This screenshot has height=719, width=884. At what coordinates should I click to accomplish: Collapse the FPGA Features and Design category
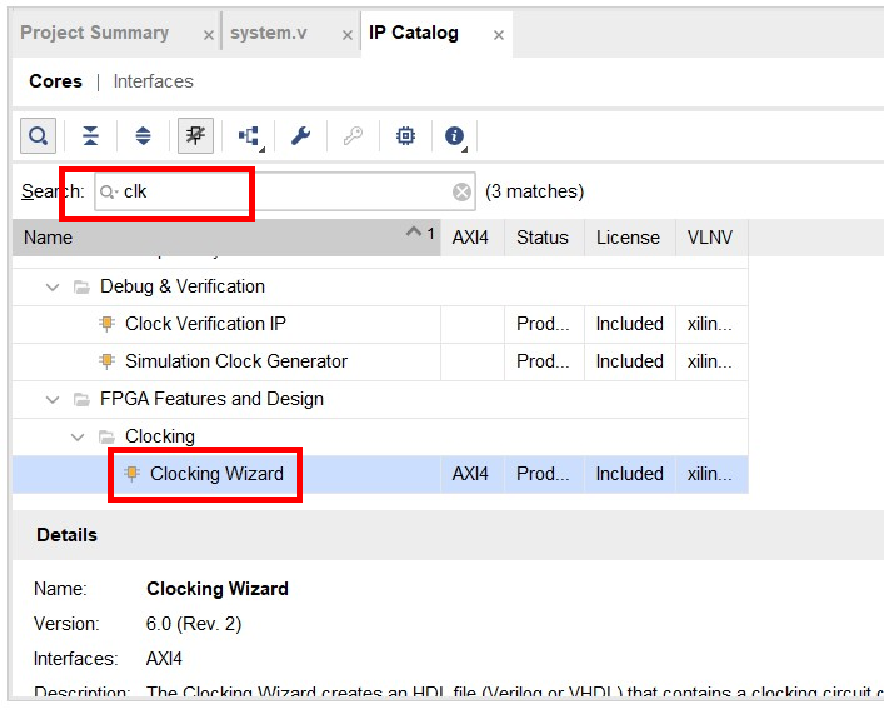tap(52, 400)
